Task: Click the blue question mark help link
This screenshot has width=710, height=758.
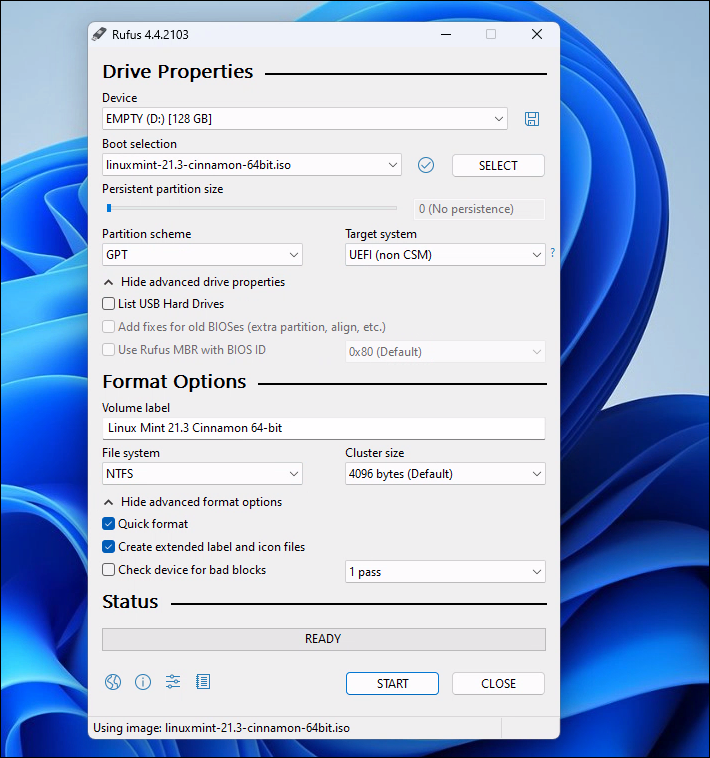Action: tap(552, 252)
